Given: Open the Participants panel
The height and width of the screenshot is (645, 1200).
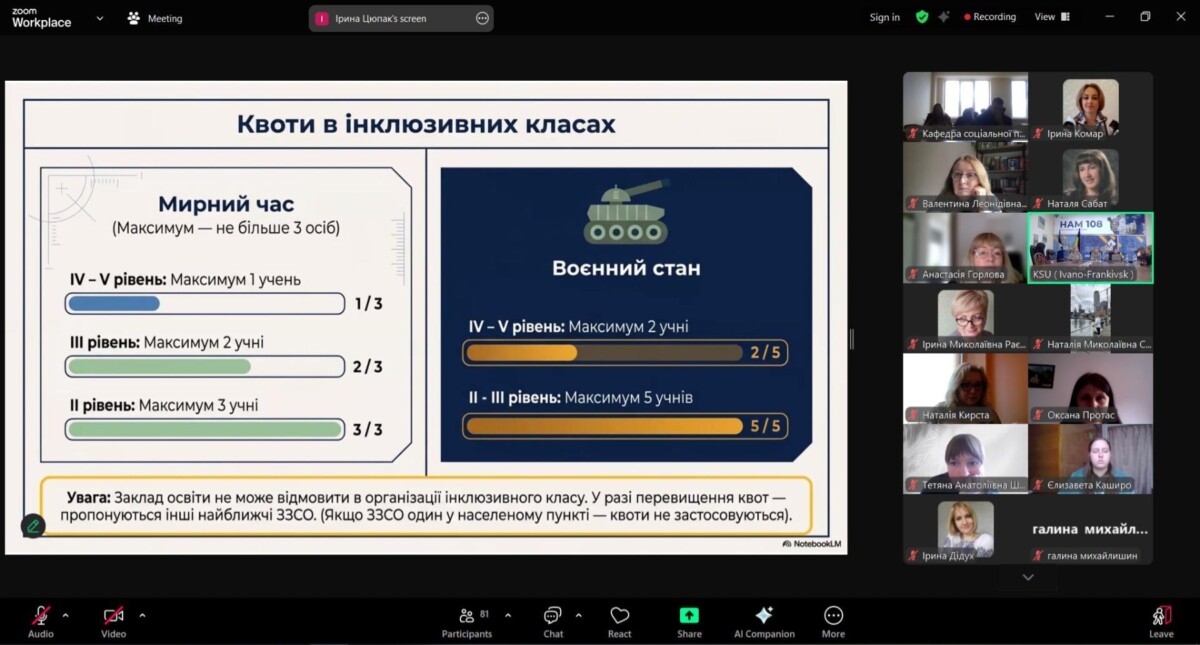Looking at the screenshot, I should 467,621.
